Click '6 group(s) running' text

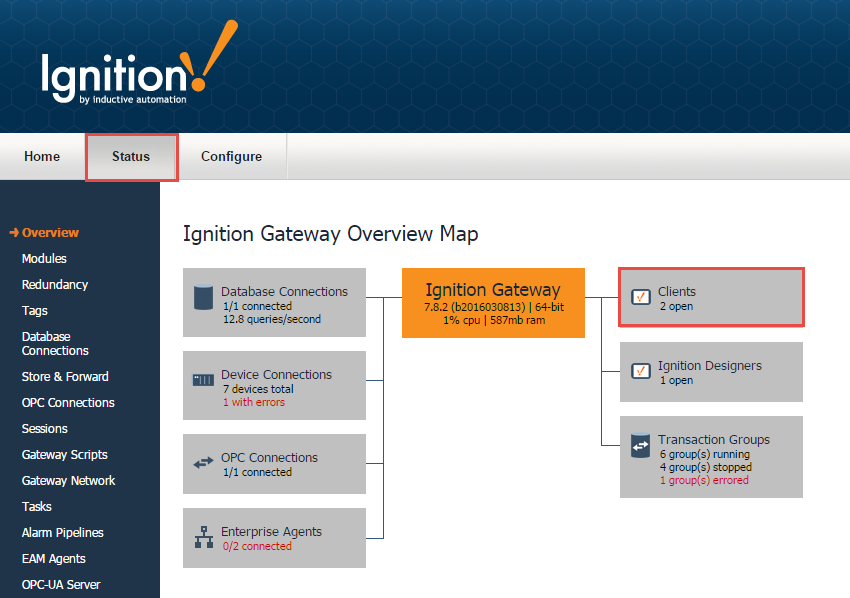click(704, 454)
